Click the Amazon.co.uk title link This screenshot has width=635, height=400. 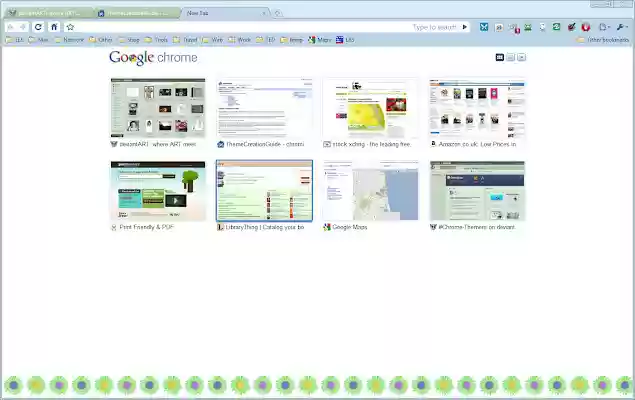[x=473, y=144]
